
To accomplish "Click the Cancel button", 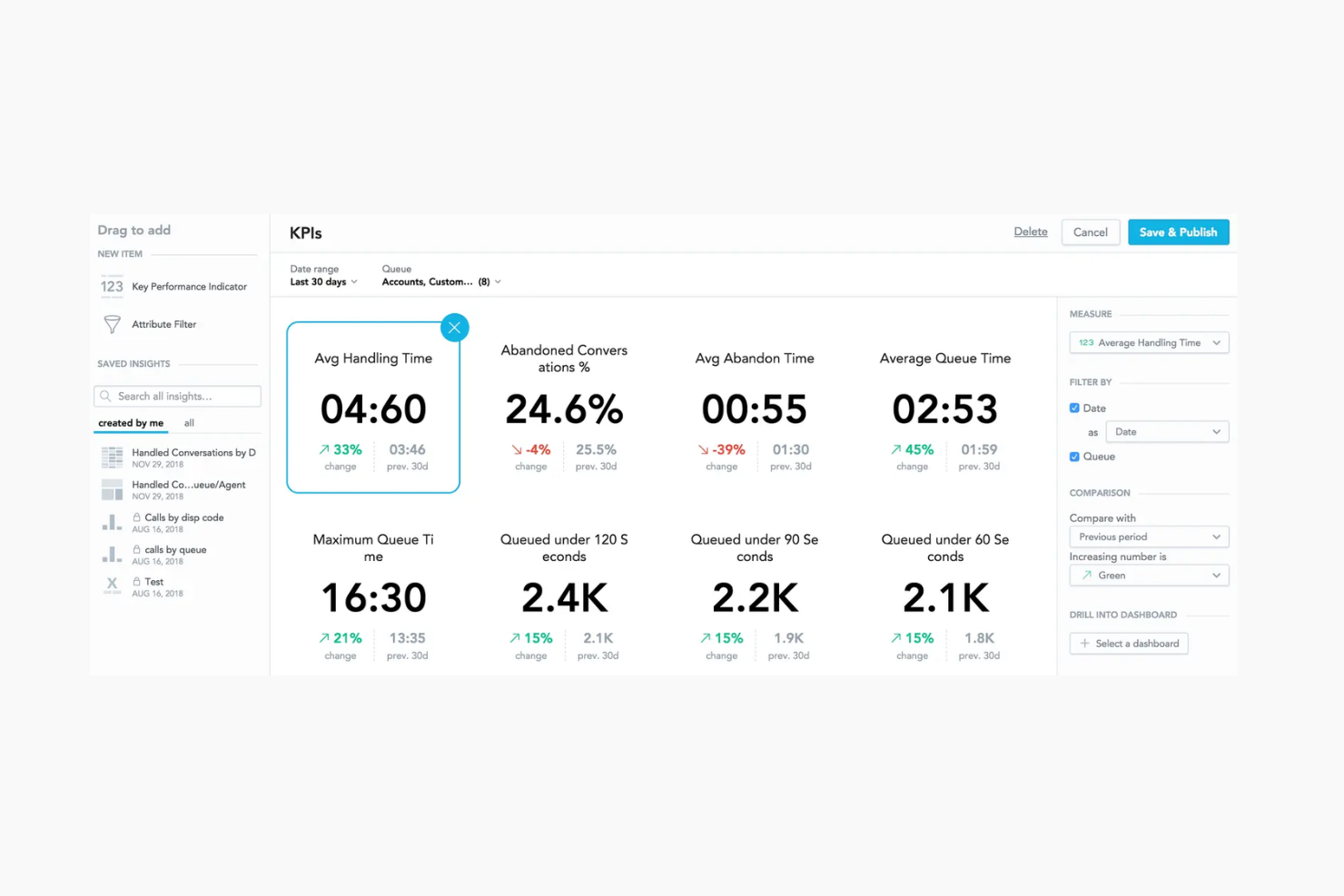I will 1091,232.
